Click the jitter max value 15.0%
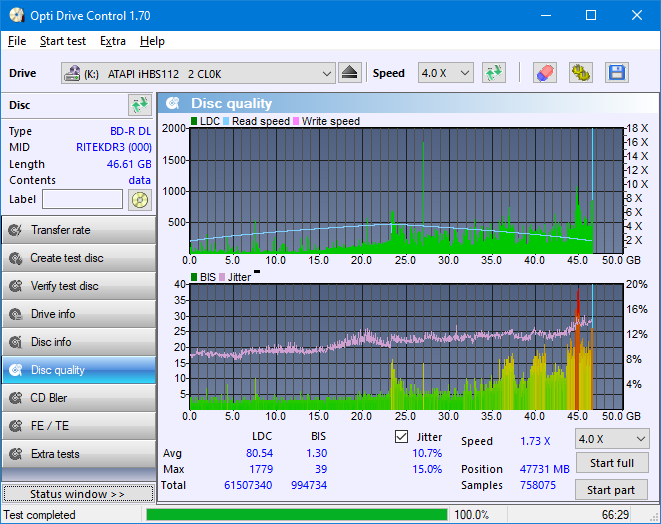Image resolution: width=661 pixels, height=524 pixels. pyautogui.click(x=427, y=469)
